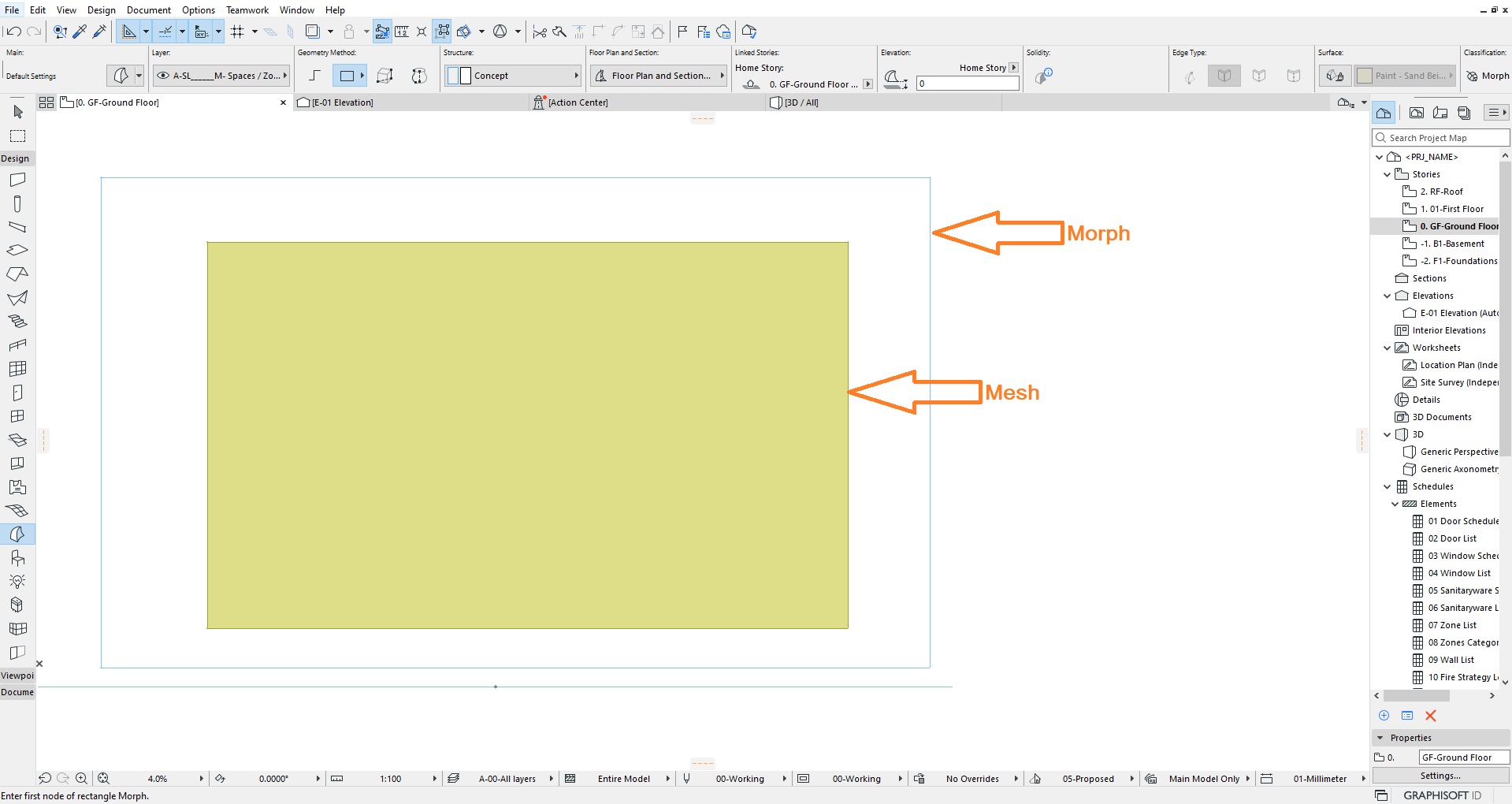The image size is (1512, 804).
Task: Click the Paint - Sand Beige surface swatch
Action: point(1365,76)
